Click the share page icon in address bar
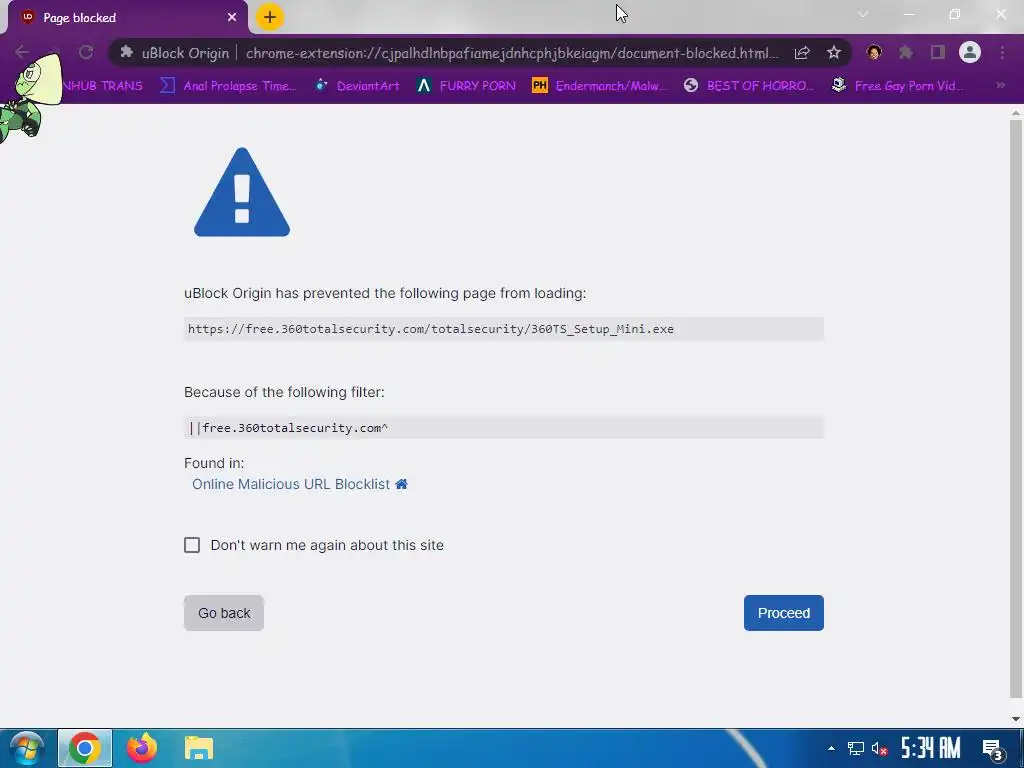Screen dimensions: 1024x768 pos(802,52)
